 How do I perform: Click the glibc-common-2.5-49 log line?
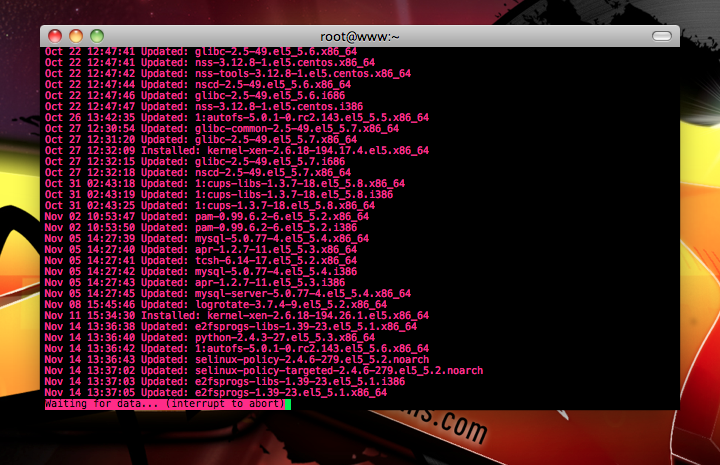pyautogui.click(x=222, y=129)
